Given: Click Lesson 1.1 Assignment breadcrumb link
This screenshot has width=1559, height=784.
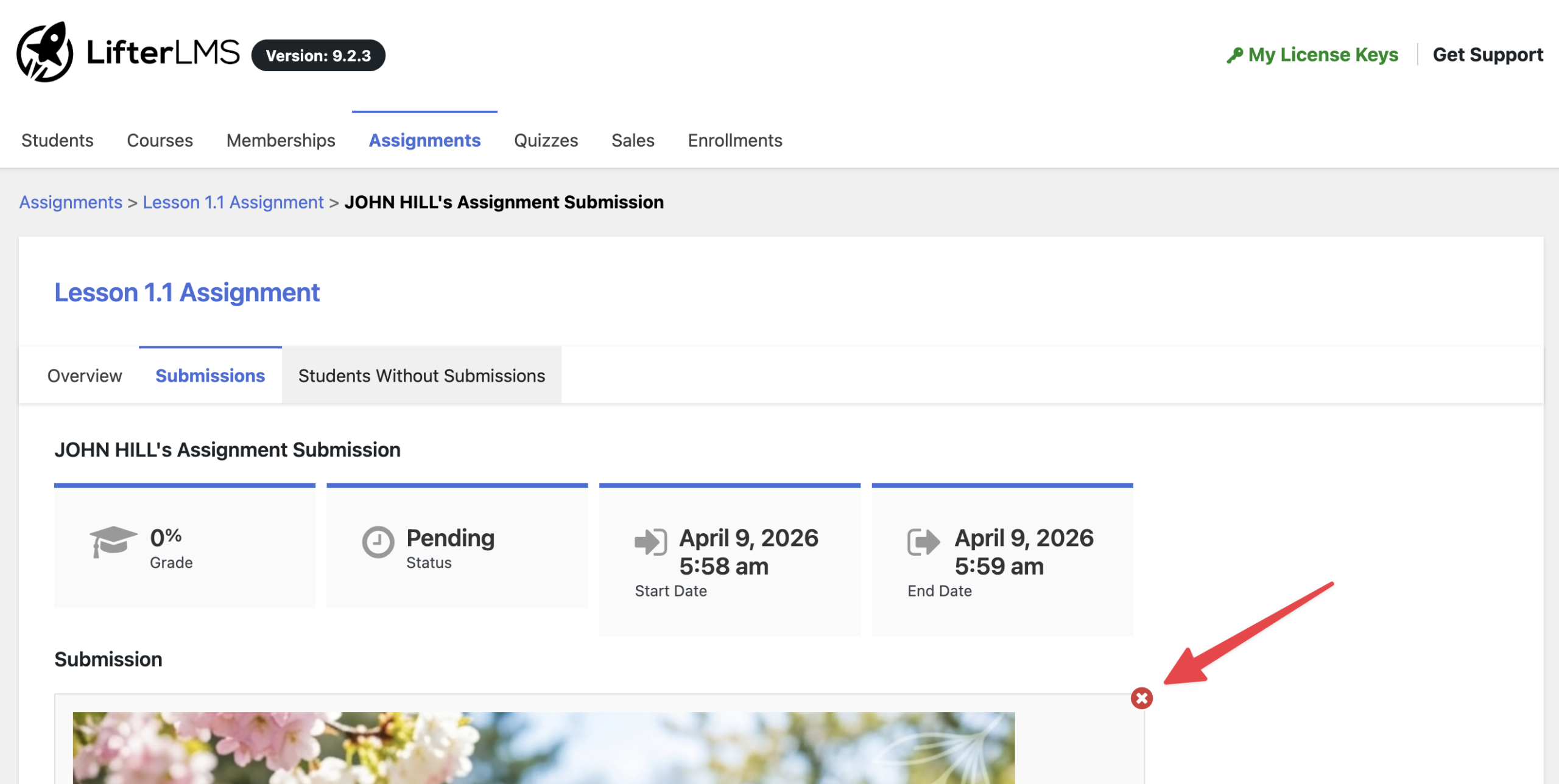Looking at the screenshot, I should pyautogui.click(x=233, y=202).
